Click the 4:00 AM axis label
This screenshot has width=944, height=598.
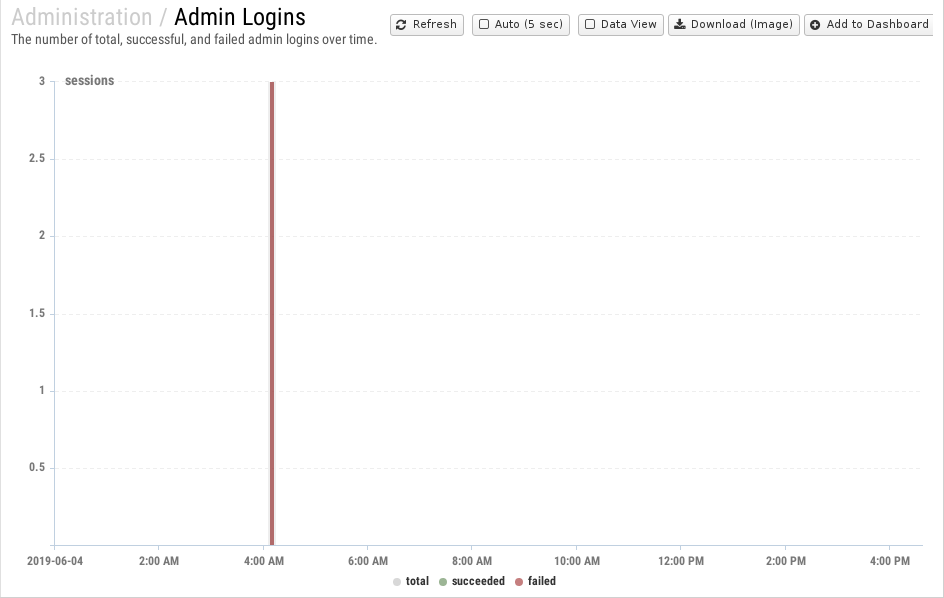coord(264,561)
